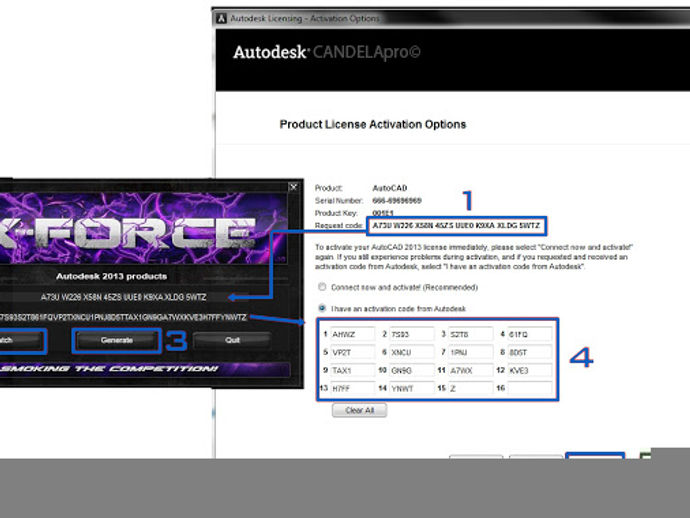Click activation code field 7 containing 1PNJ

[x=470, y=353]
